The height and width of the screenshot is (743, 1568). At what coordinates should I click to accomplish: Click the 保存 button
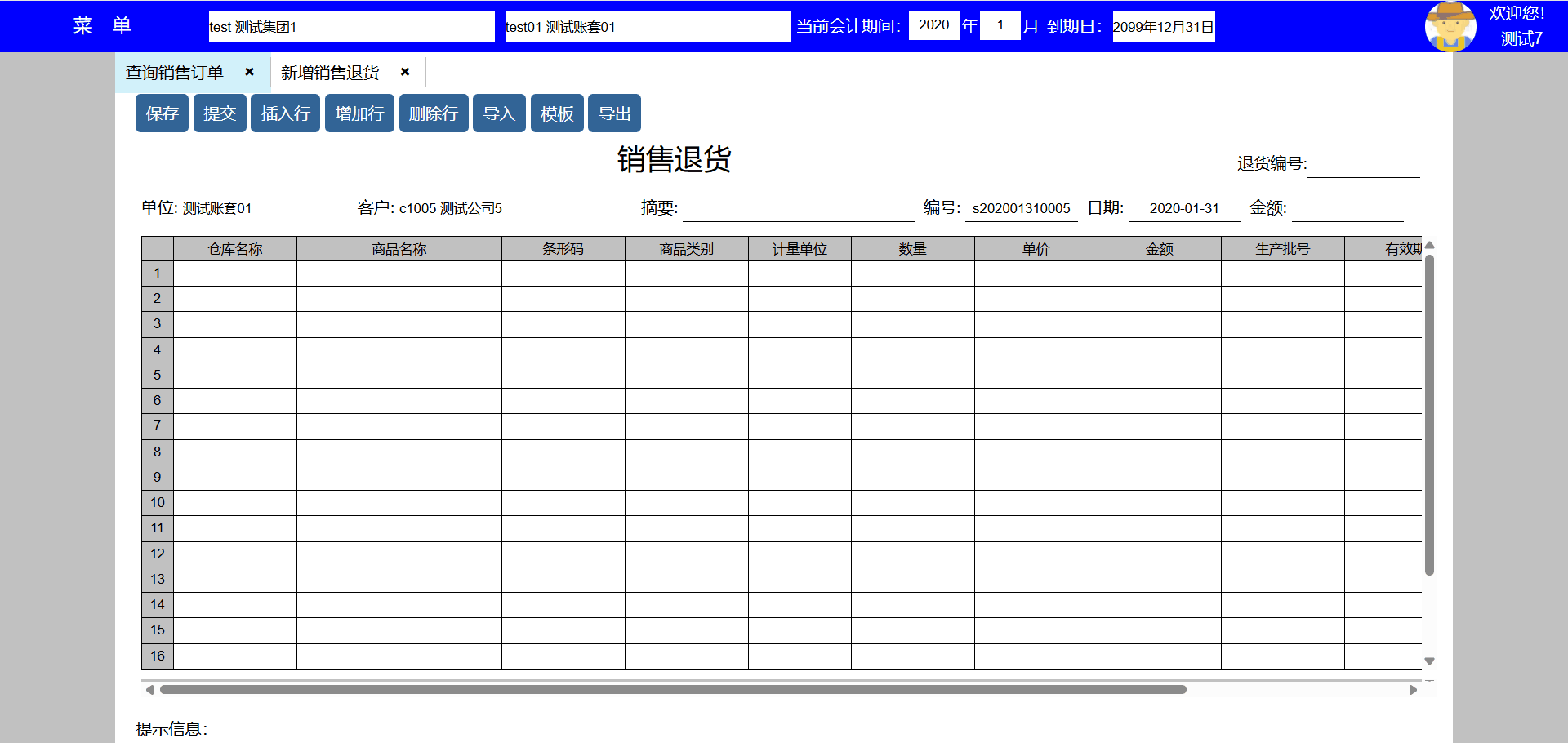(x=162, y=113)
